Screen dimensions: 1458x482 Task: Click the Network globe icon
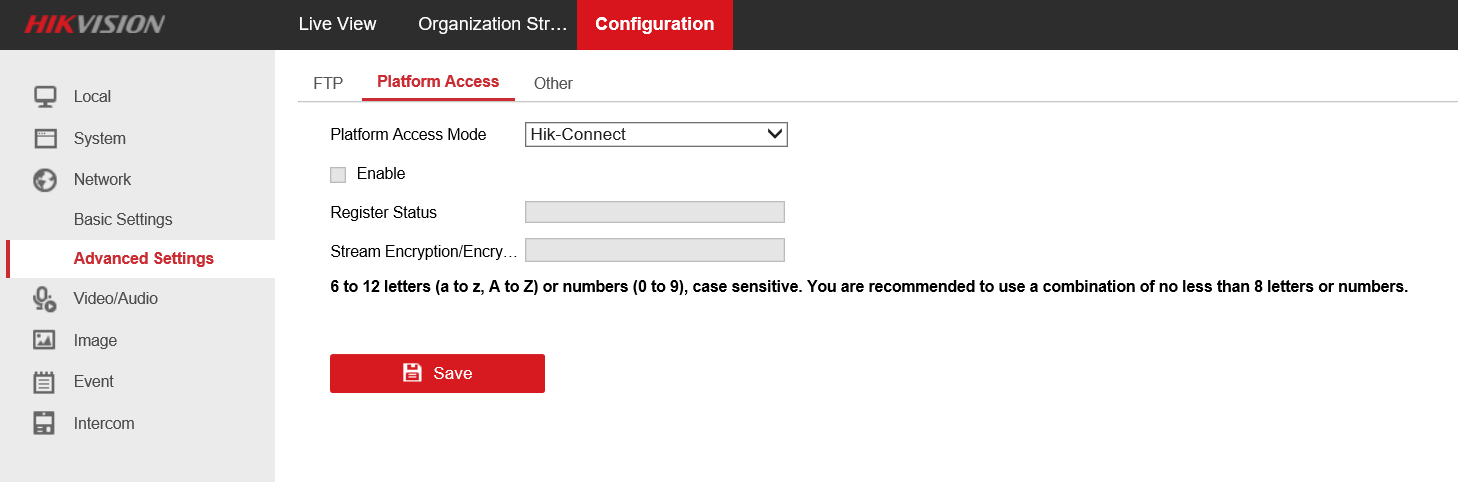44,180
